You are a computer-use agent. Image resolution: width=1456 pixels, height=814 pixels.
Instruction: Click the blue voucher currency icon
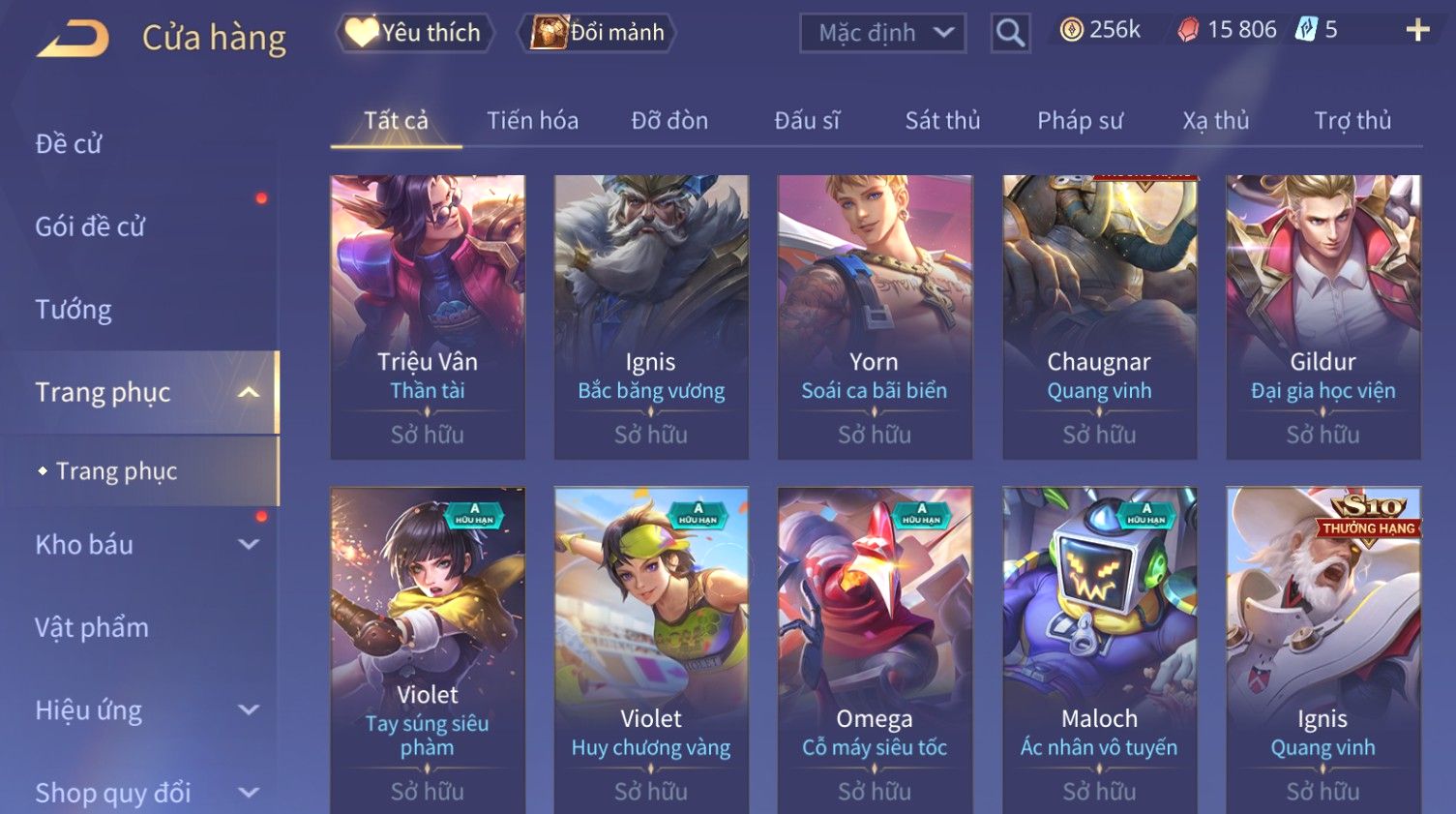1306,30
